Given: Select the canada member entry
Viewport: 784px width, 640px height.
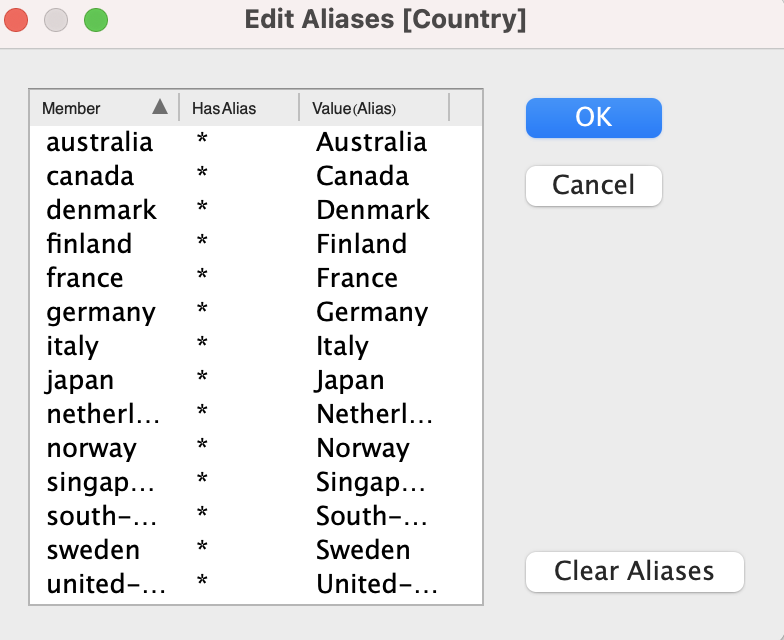Looking at the screenshot, I should 89,177.
